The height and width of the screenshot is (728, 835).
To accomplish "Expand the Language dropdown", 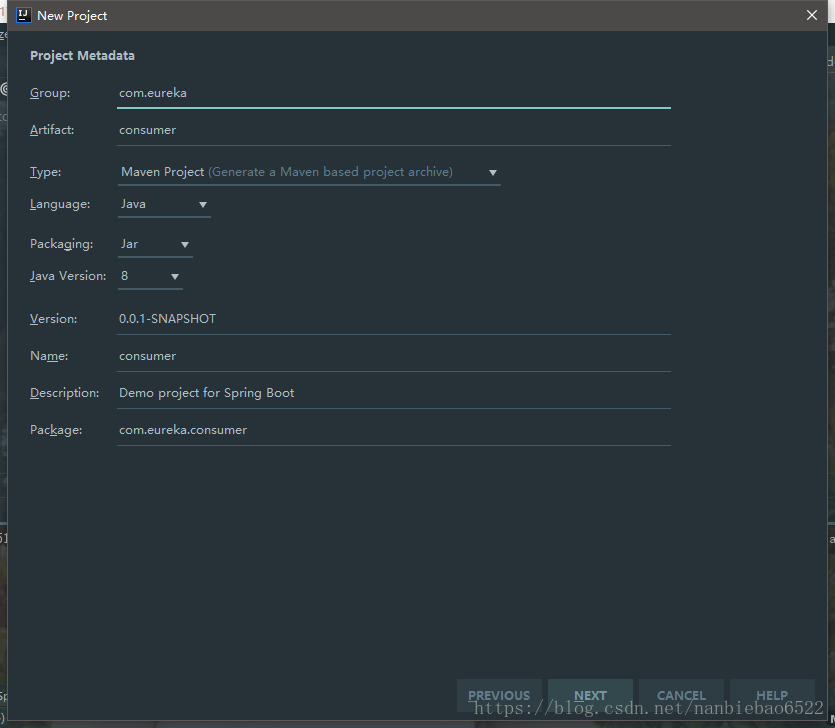I will [163, 204].
